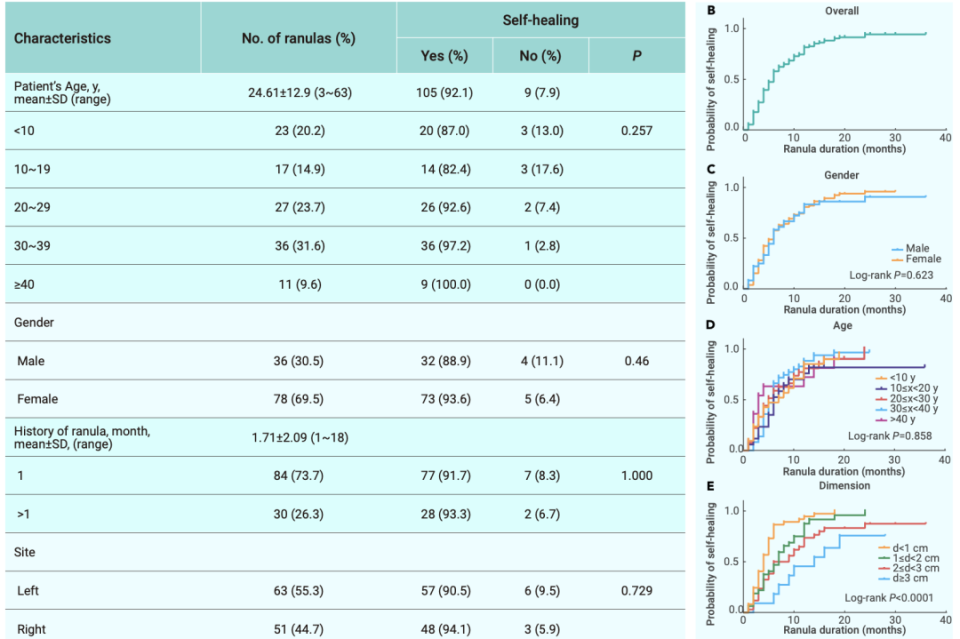Select the value '1.71±2.09 (1~18)'
The width and height of the screenshot is (960, 639).
[x=300, y=438]
